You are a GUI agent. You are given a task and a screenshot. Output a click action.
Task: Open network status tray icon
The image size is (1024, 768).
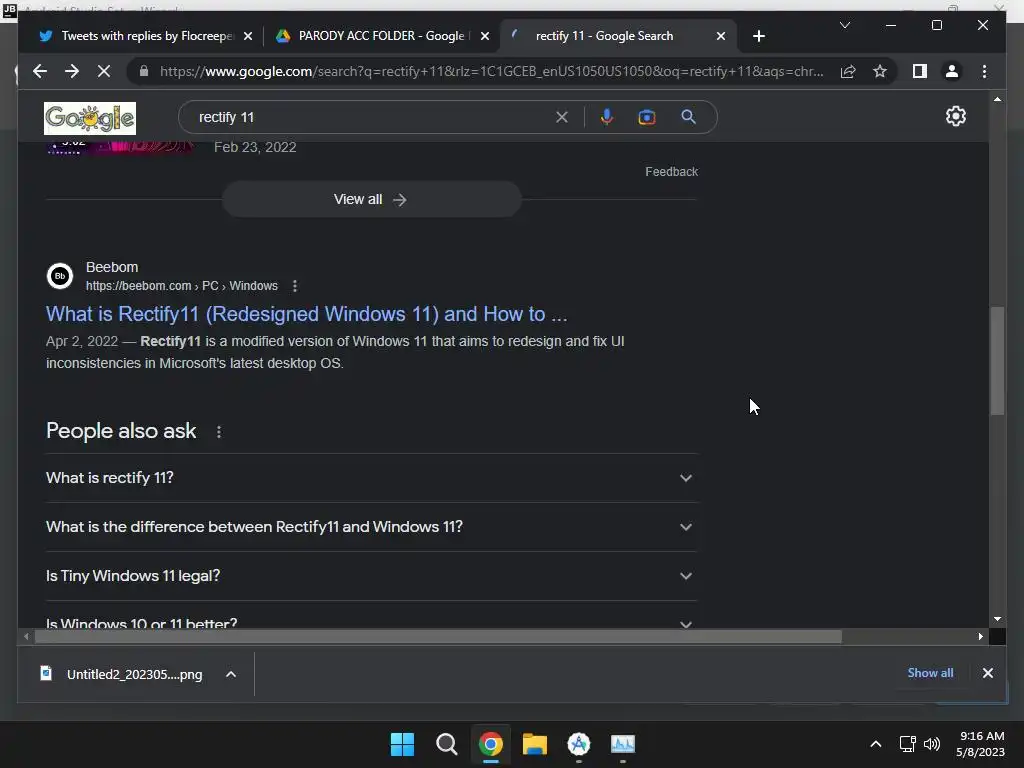(x=907, y=744)
